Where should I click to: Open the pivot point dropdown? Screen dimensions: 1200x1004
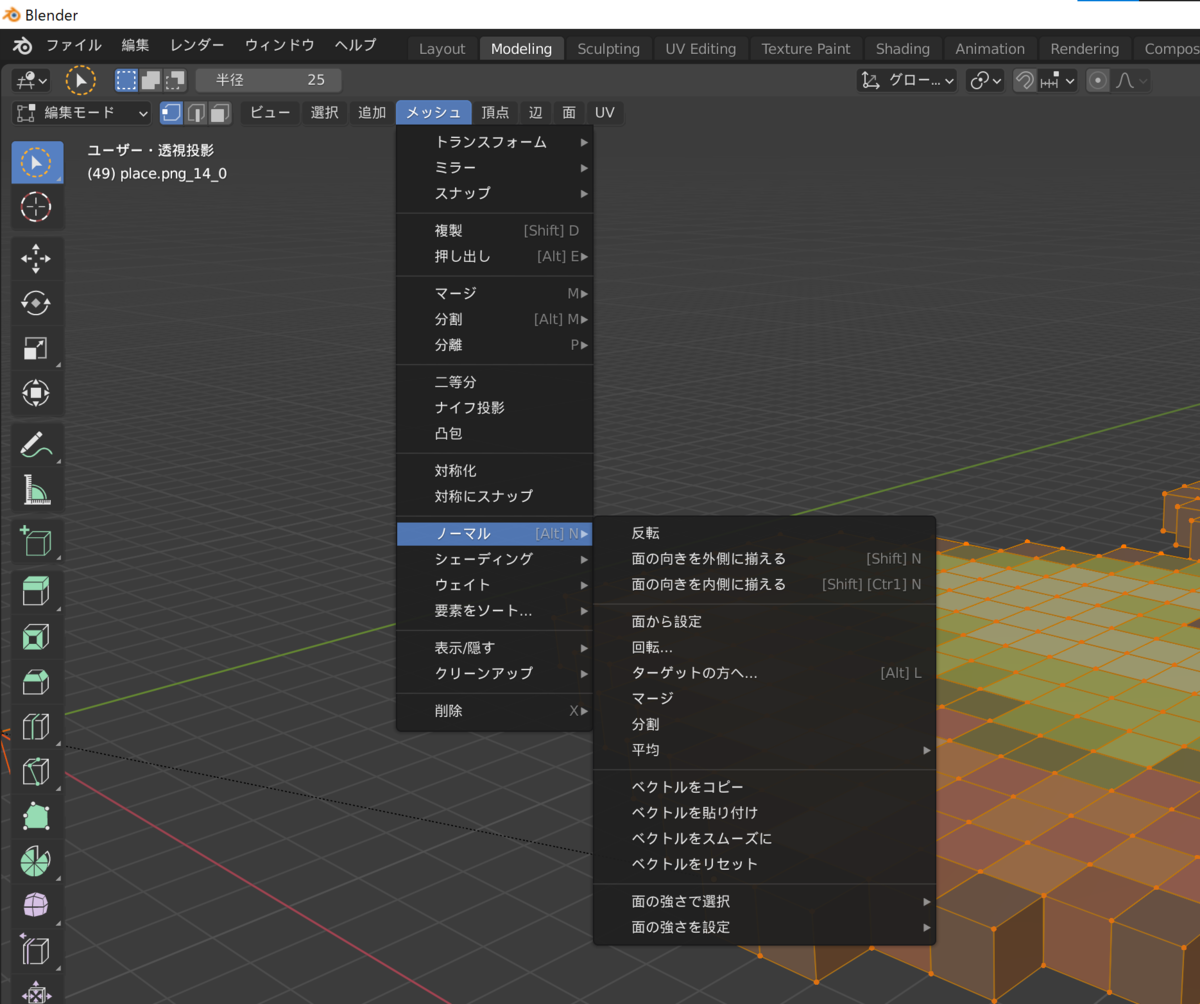point(985,81)
